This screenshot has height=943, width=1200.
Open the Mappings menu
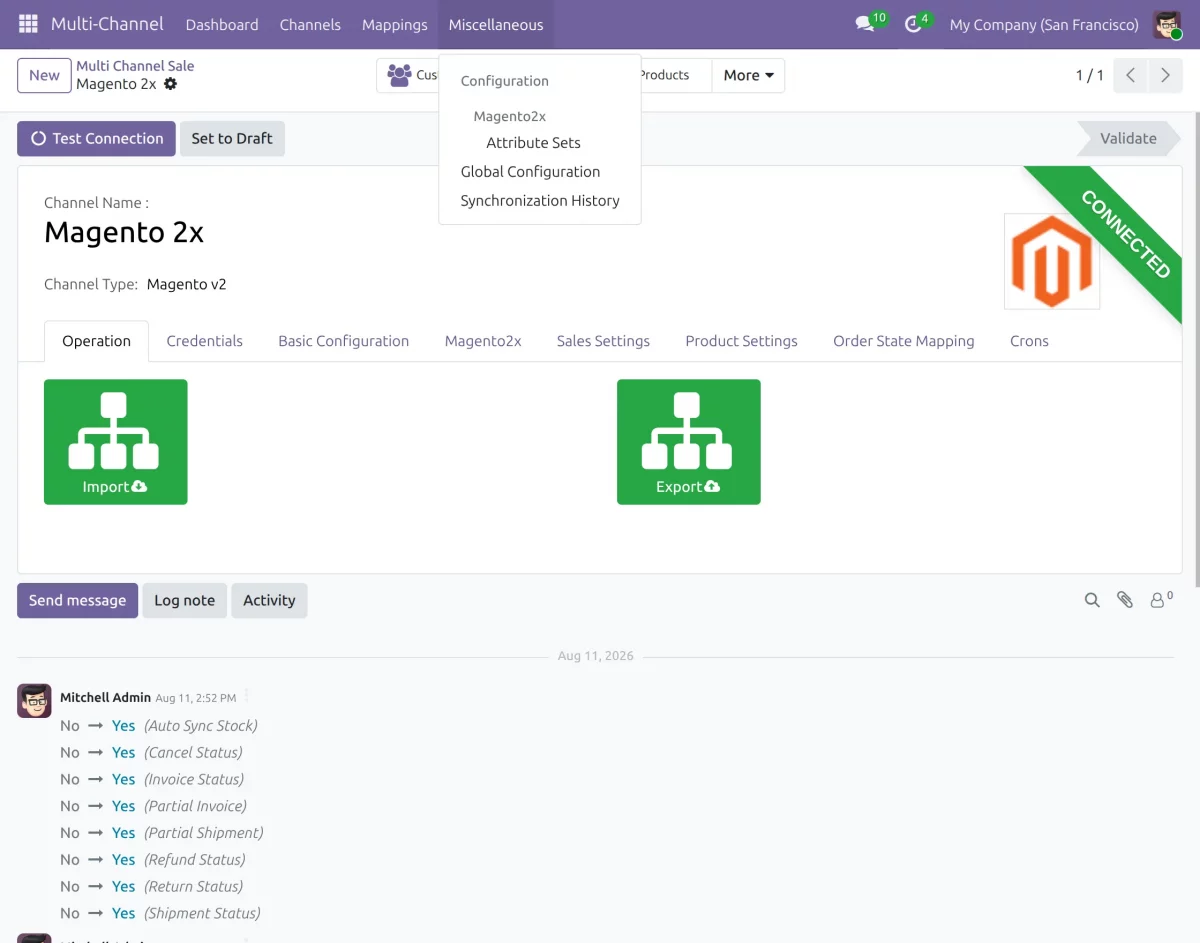[x=395, y=24]
